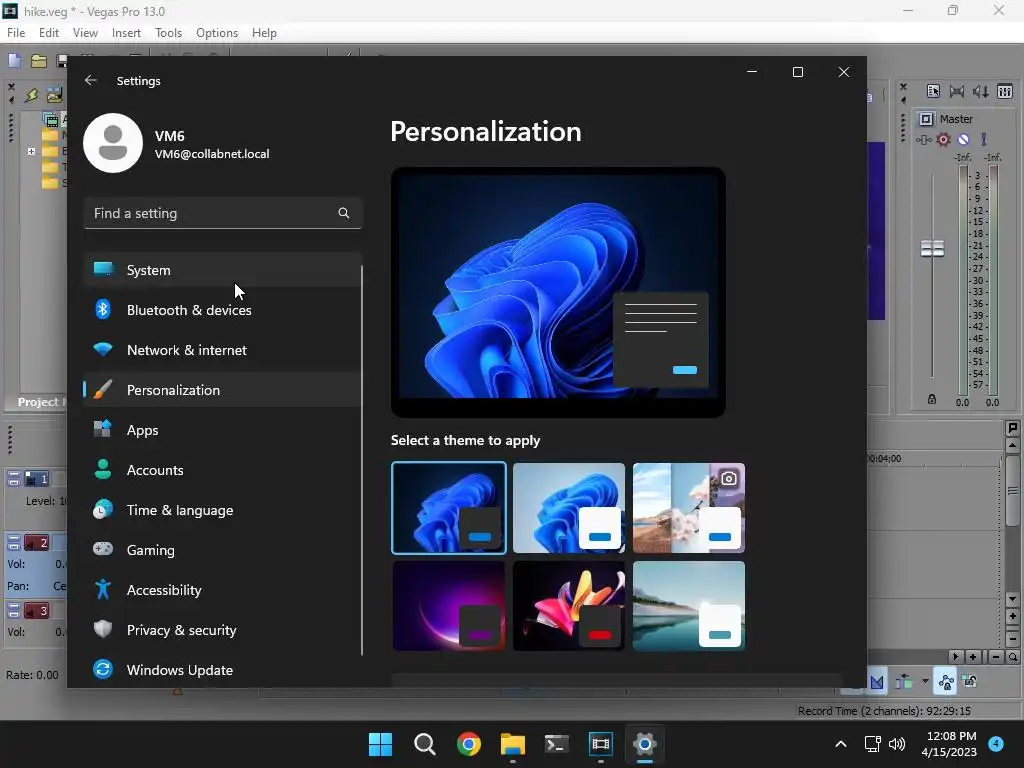
Task: Open the Apps settings page
Action: click(222, 430)
